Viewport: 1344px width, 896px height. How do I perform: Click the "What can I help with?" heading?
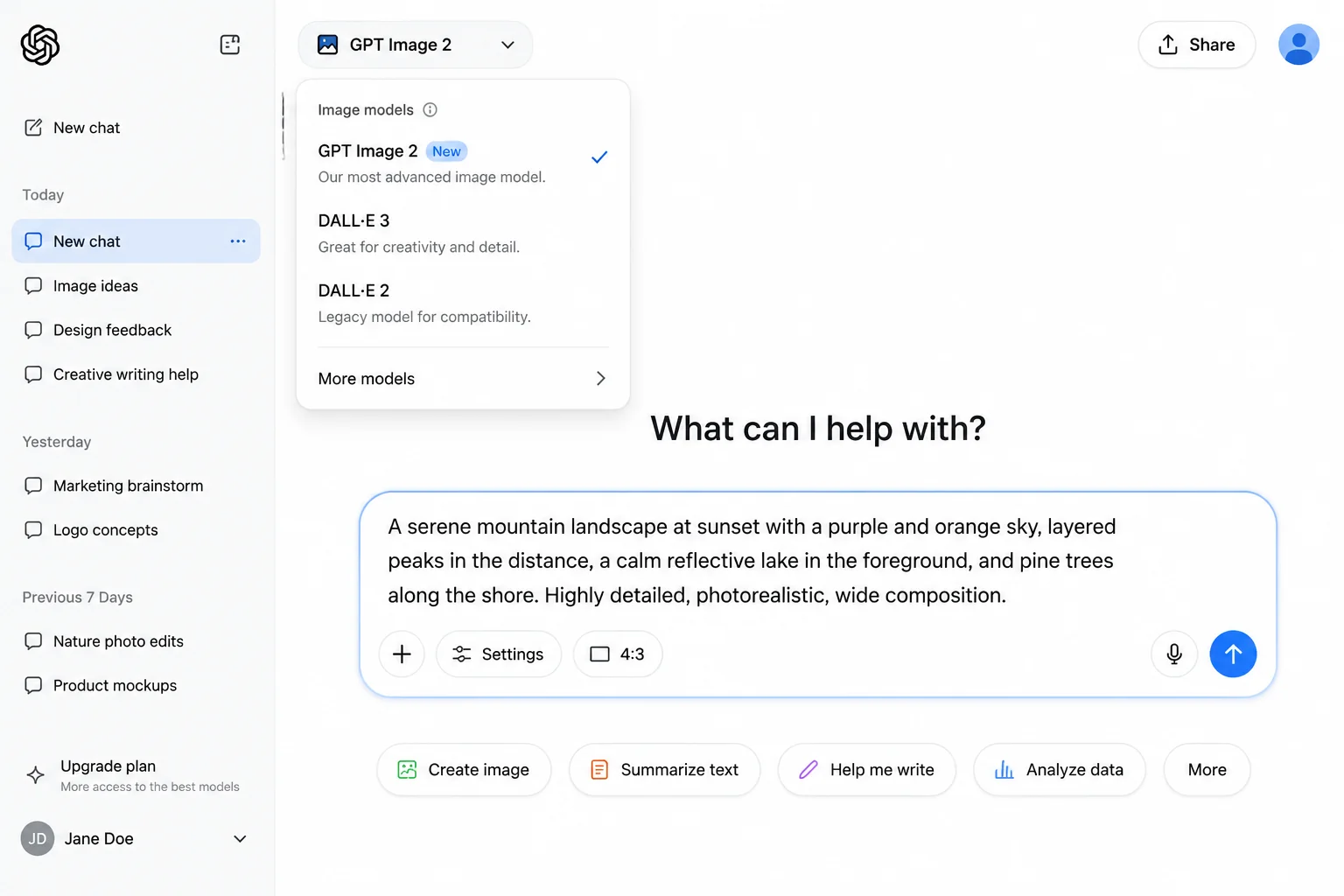point(818,429)
